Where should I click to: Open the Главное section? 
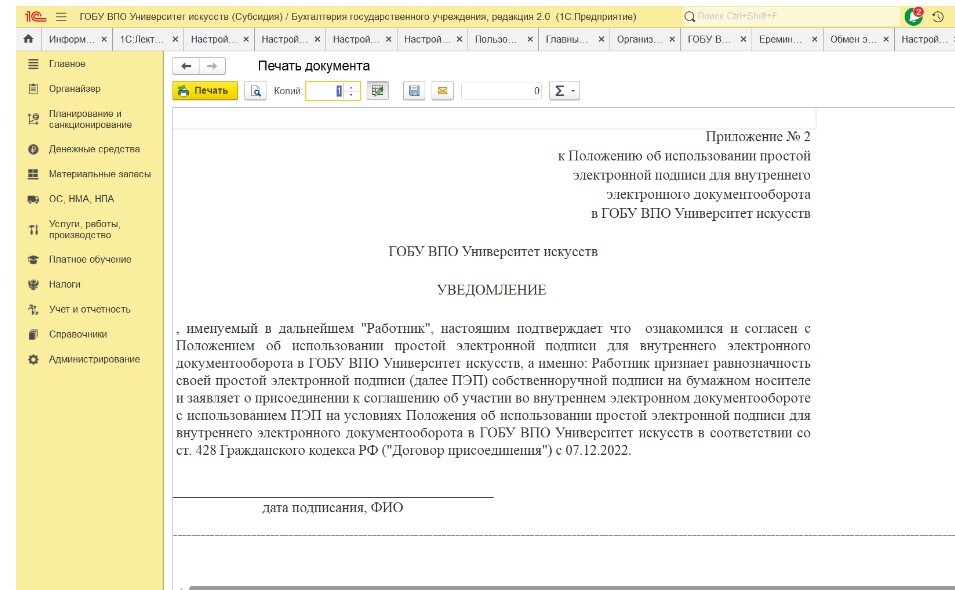pos(67,63)
